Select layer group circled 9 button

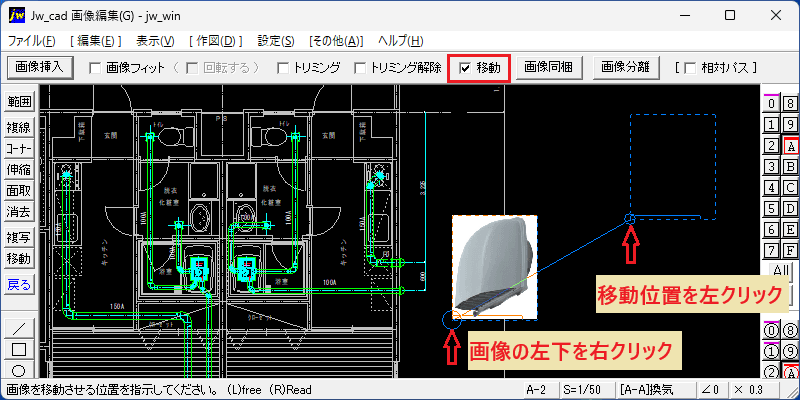[790, 352]
